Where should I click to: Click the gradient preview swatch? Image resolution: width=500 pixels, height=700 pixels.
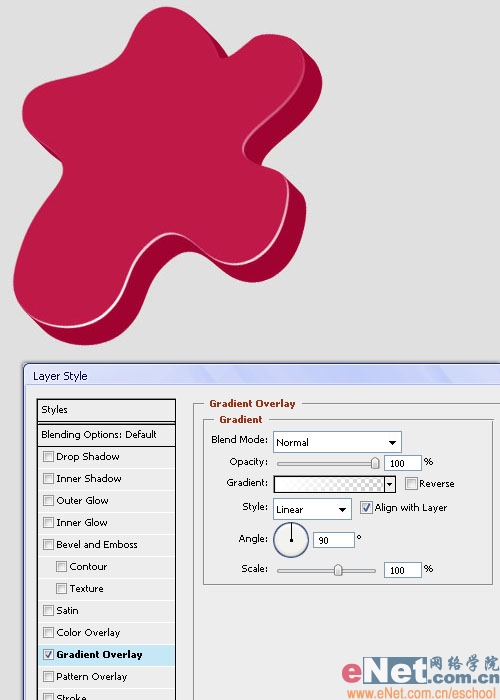[329, 484]
